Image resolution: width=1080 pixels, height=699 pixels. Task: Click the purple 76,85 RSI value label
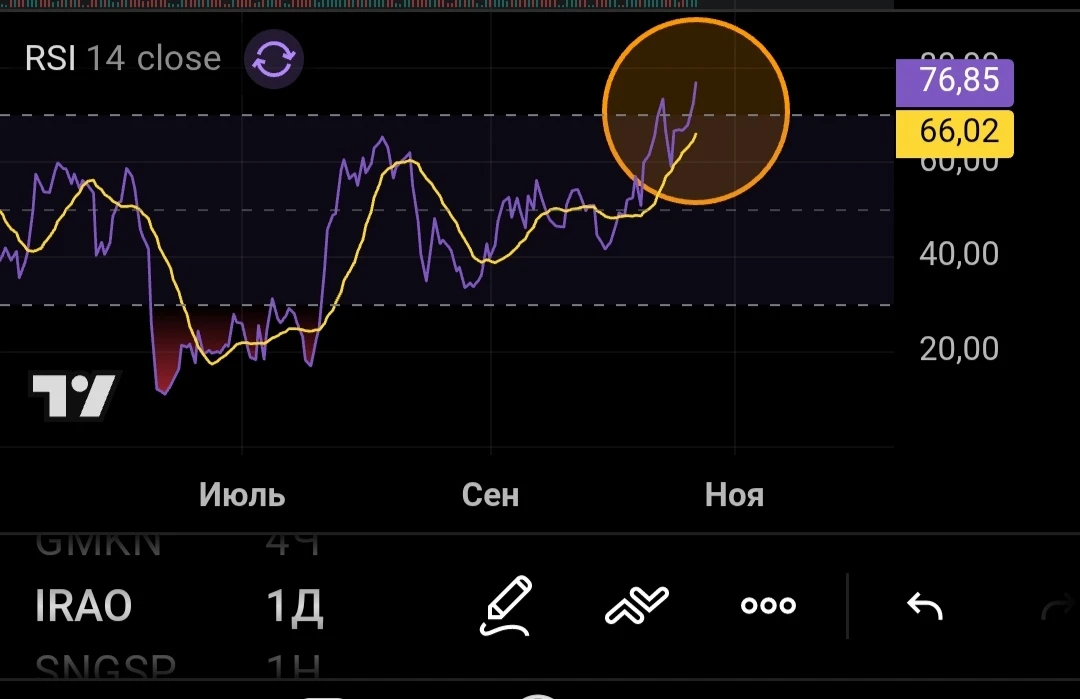(x=955, y=82)
